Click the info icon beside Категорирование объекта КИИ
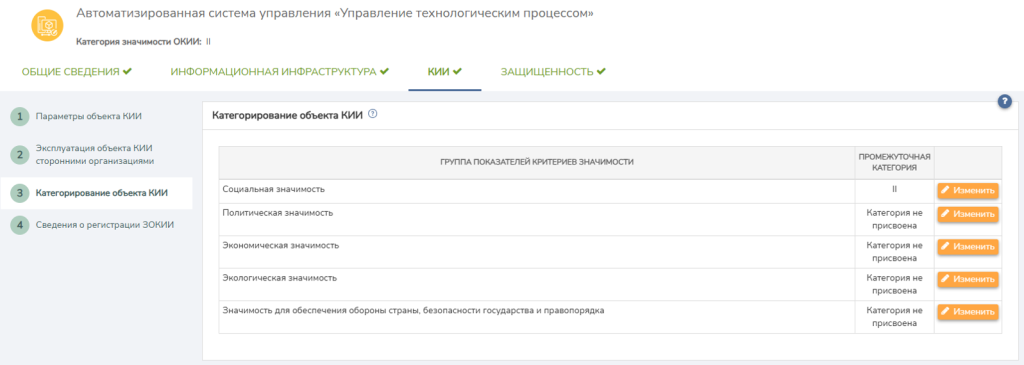 coord(373,114)
